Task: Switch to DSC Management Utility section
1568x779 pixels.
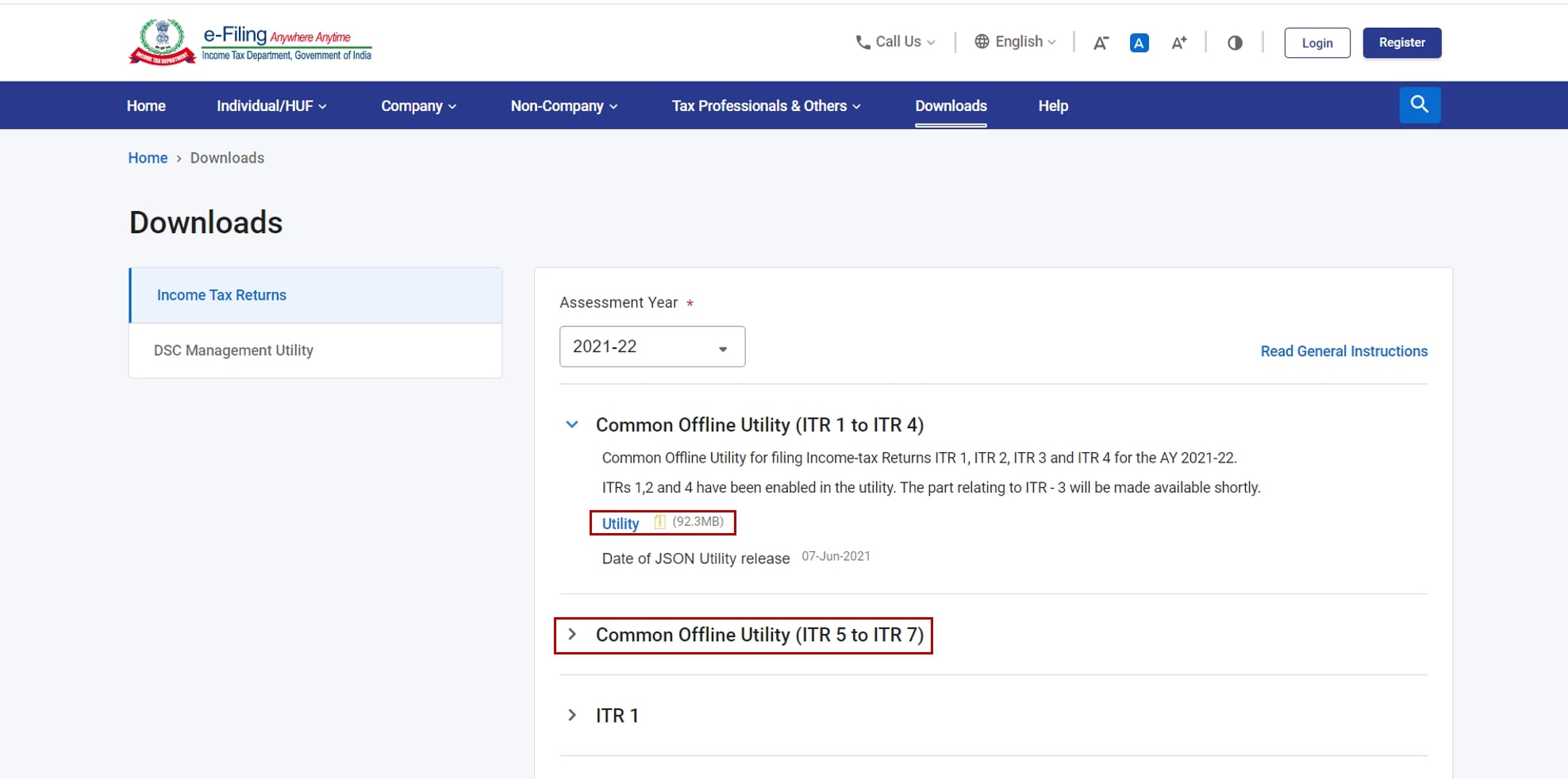Action: click(x=234, y=350)
